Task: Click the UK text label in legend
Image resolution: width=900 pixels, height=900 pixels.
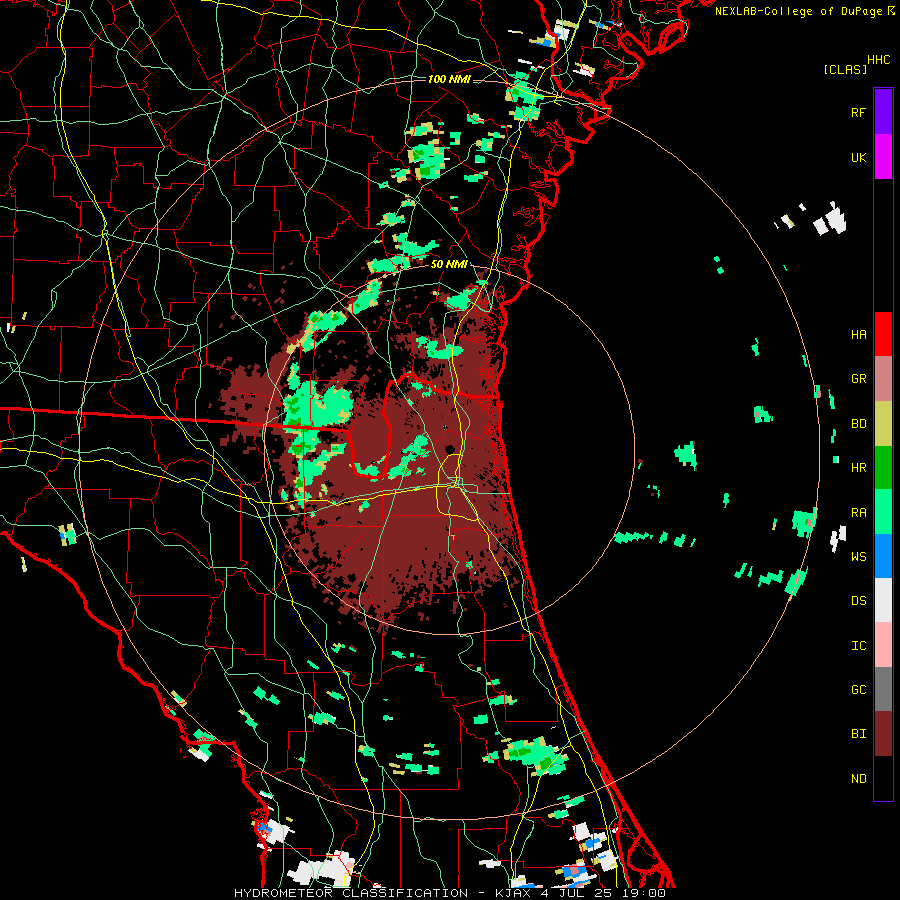Action: click(x=858, y=158)
